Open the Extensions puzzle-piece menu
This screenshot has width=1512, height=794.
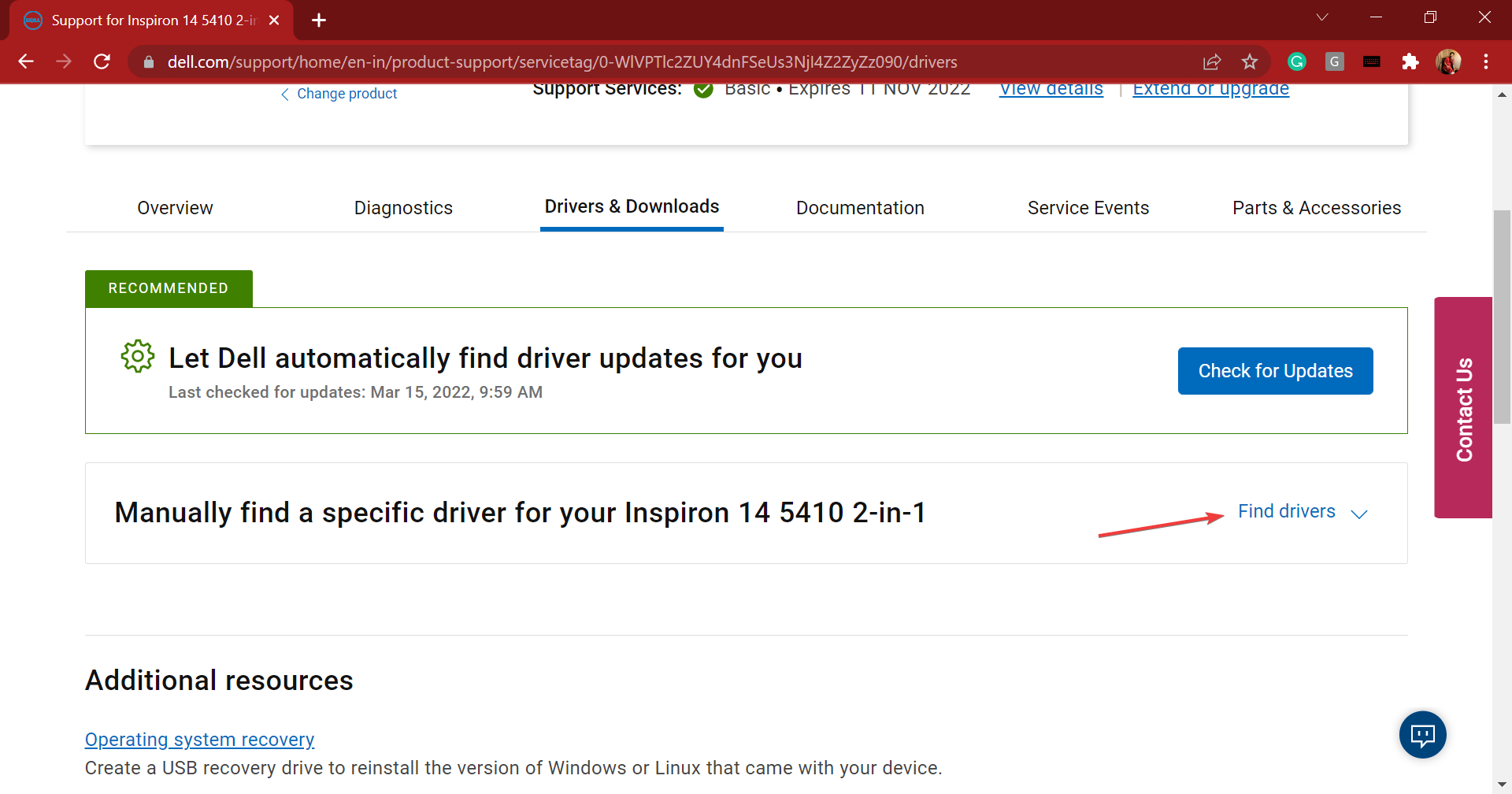click(1410, 61)
